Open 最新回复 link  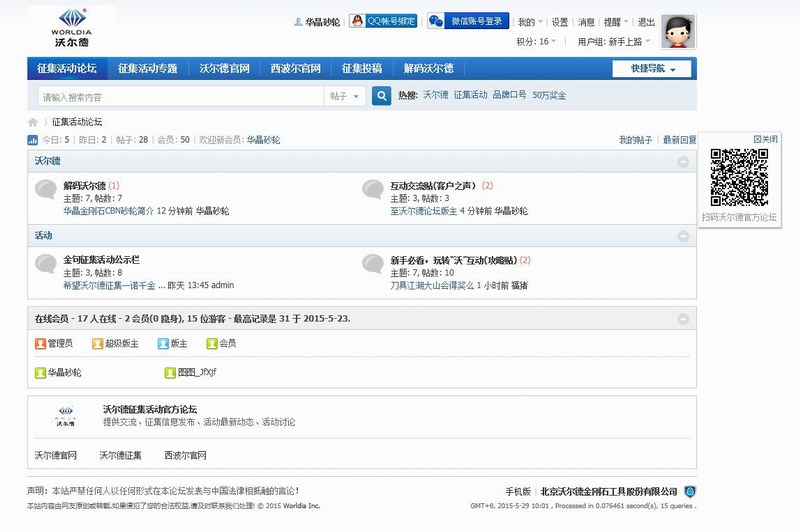[680, 140]
